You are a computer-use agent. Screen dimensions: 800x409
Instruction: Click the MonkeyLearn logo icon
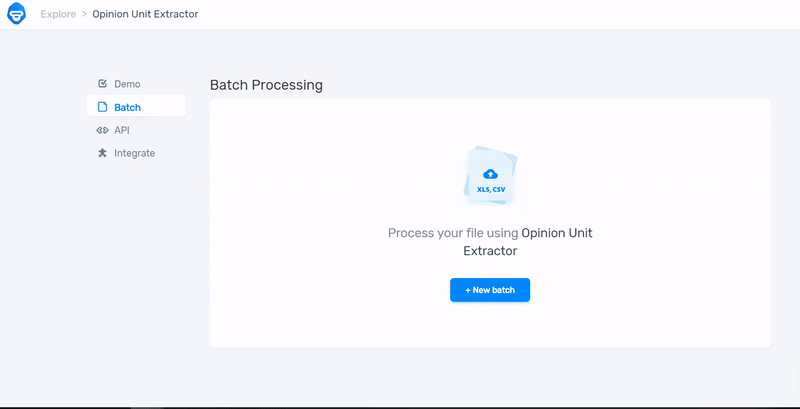click(x=16, y=15)
